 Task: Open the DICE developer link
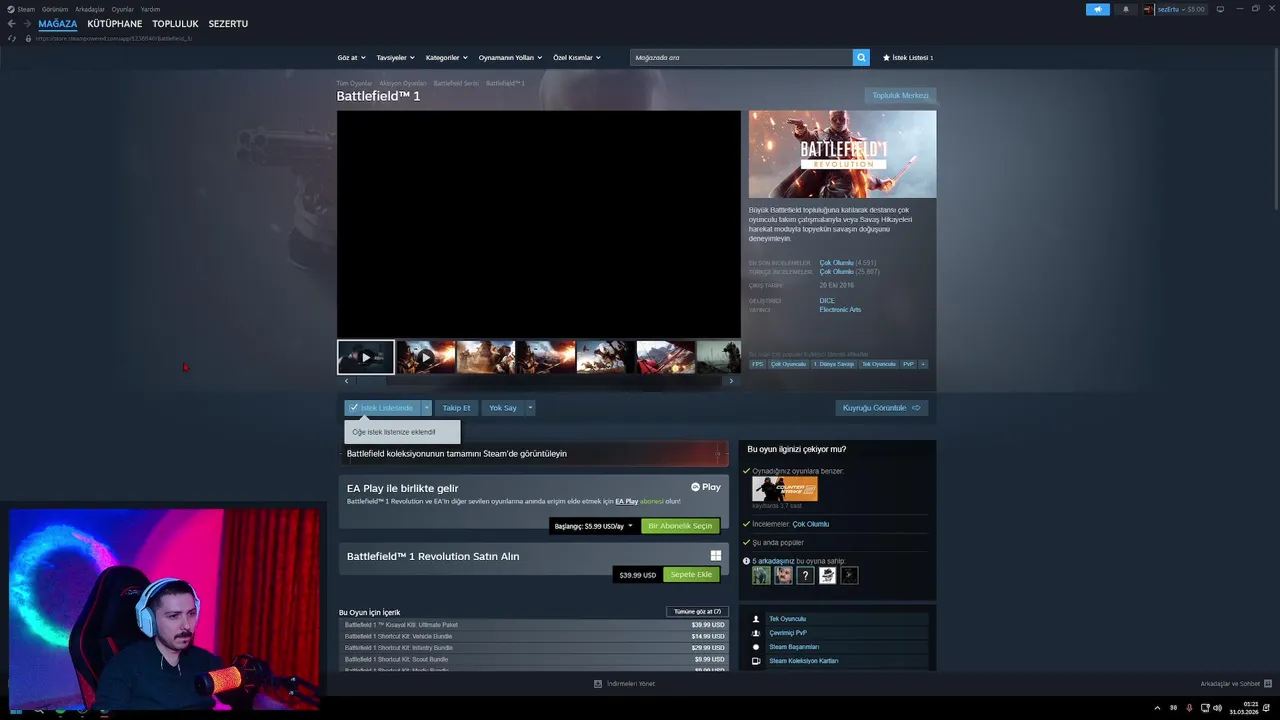[x=827, y=301]
